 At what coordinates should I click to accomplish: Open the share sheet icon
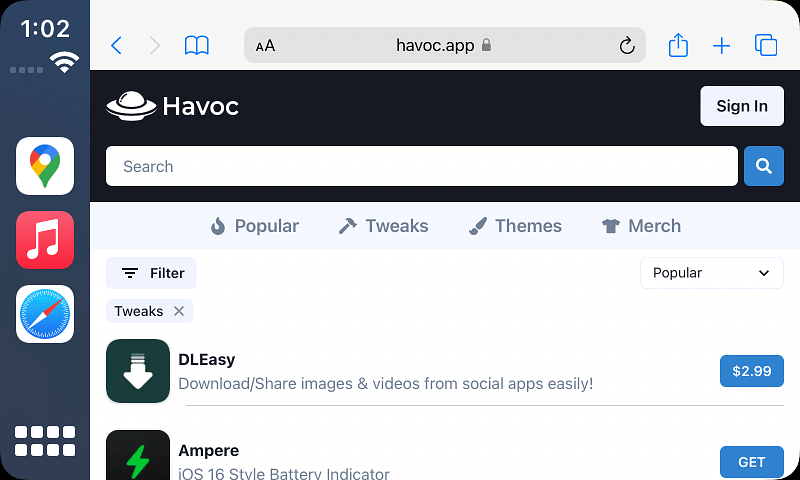(678, 45)
